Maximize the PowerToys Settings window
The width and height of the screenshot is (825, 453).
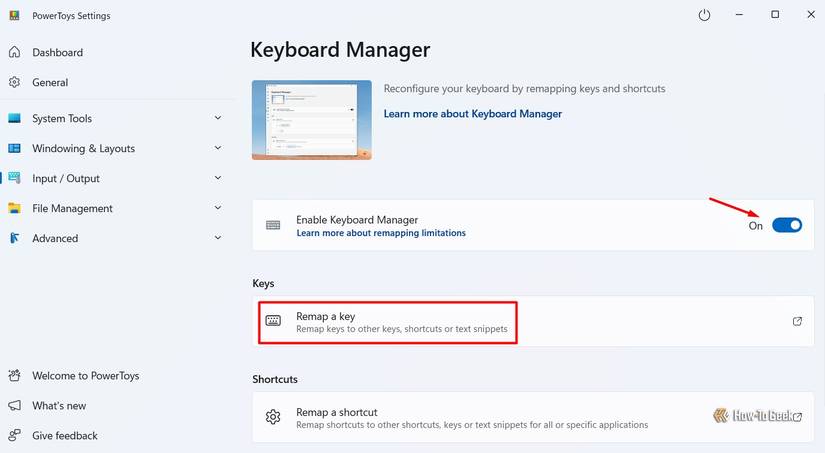click(x=775, y=15)
